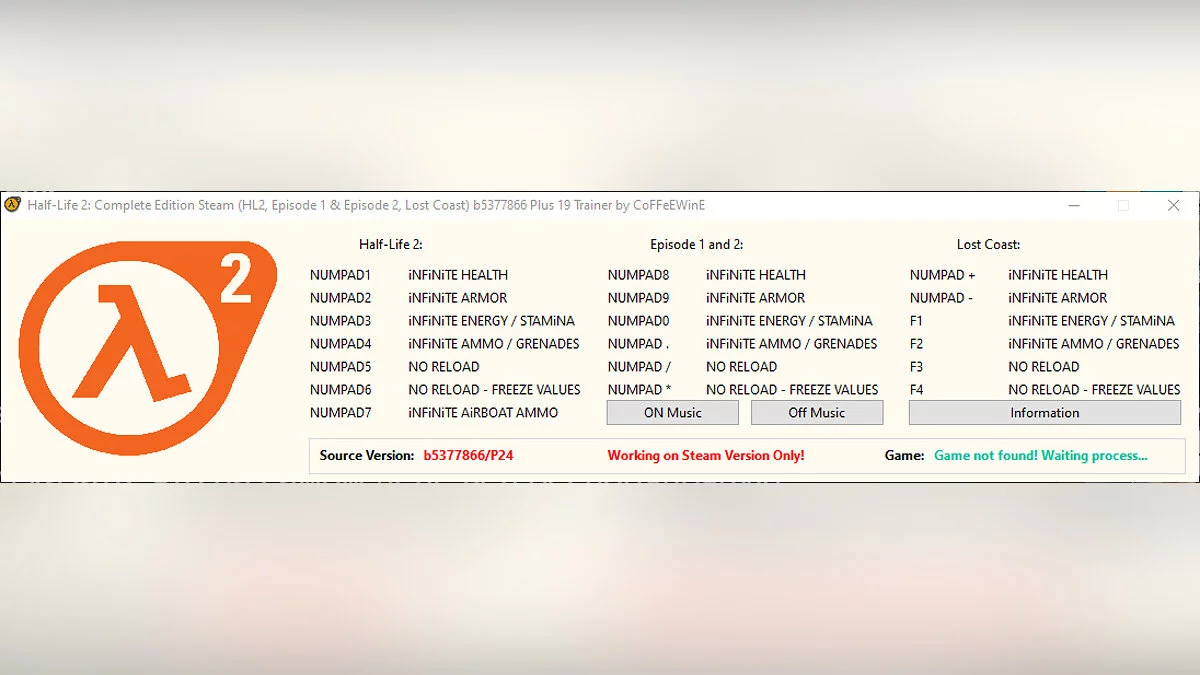Click the Lost Coast: heading
The width and height of the screenshot is (1200, 675).
tap(989, 244)
